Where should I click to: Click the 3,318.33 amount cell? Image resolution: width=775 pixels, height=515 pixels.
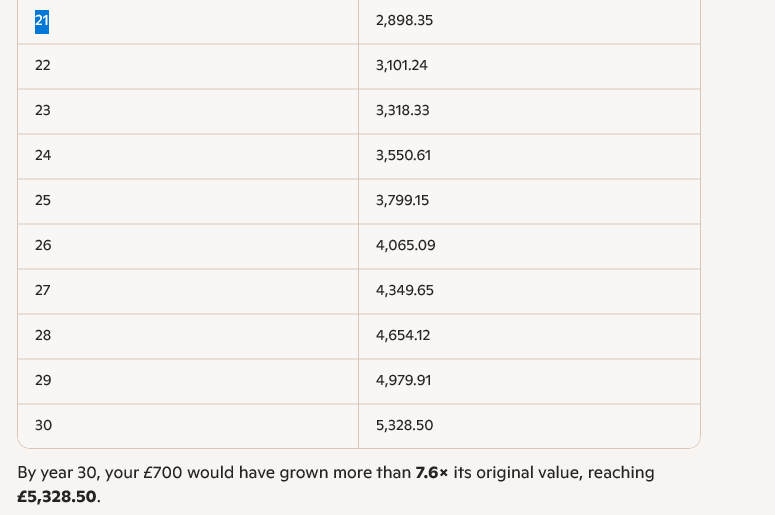pyautogui.click(x=403, y=111)
